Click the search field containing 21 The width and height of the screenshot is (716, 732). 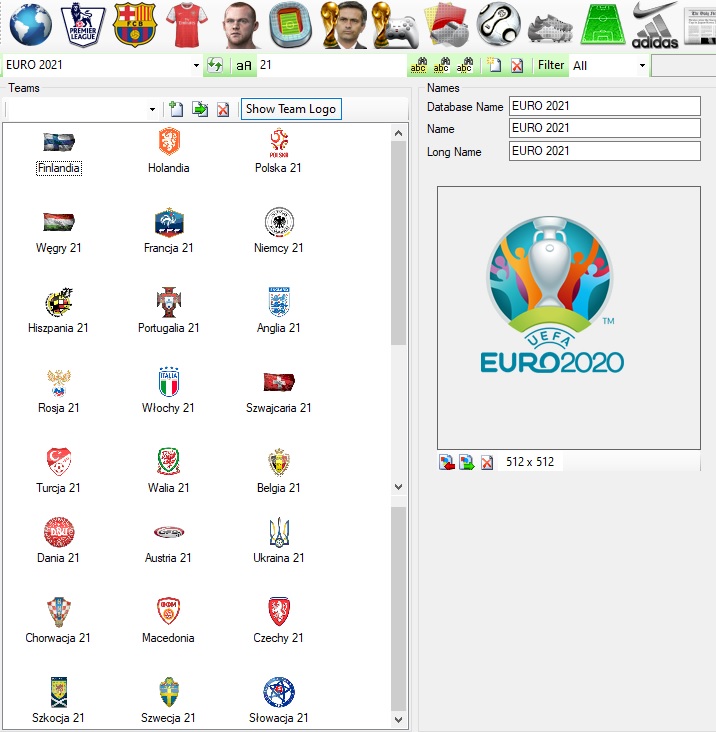(x=331, y=65)
